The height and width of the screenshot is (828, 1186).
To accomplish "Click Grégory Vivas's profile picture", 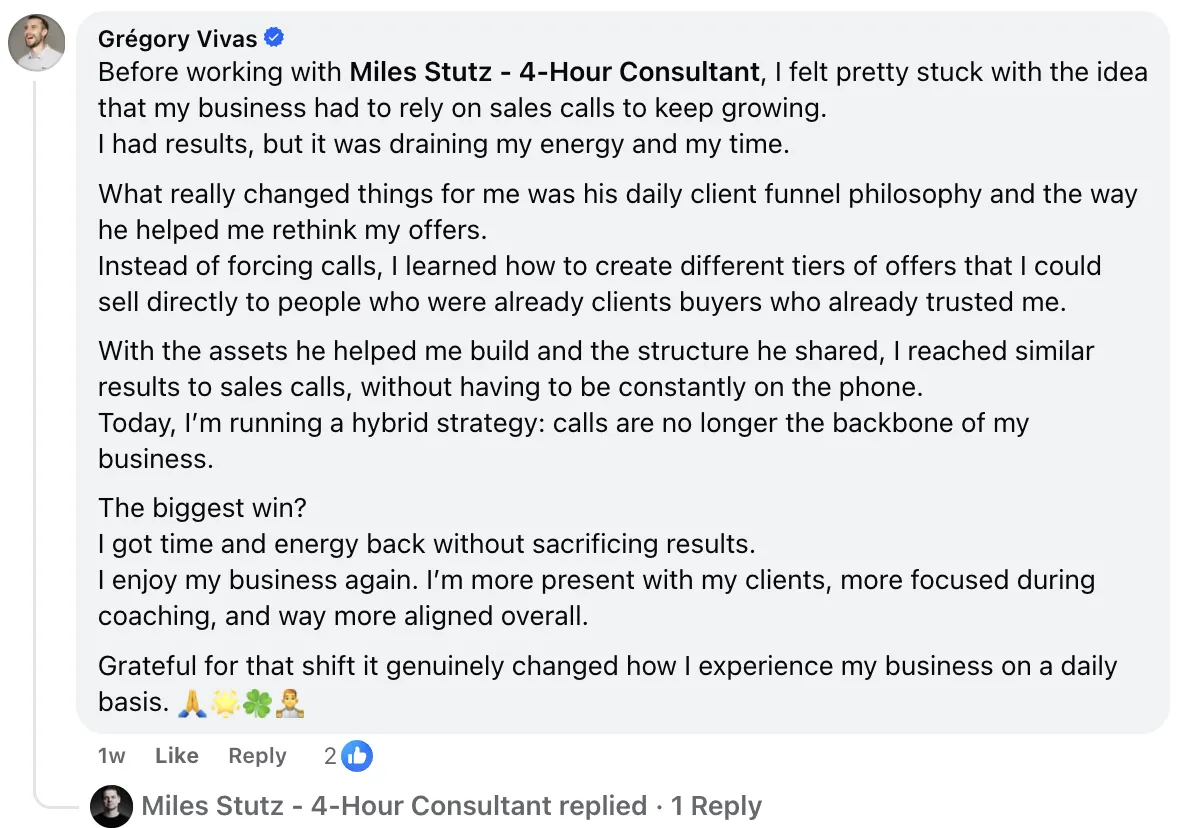I will click(x=37, y=43).
